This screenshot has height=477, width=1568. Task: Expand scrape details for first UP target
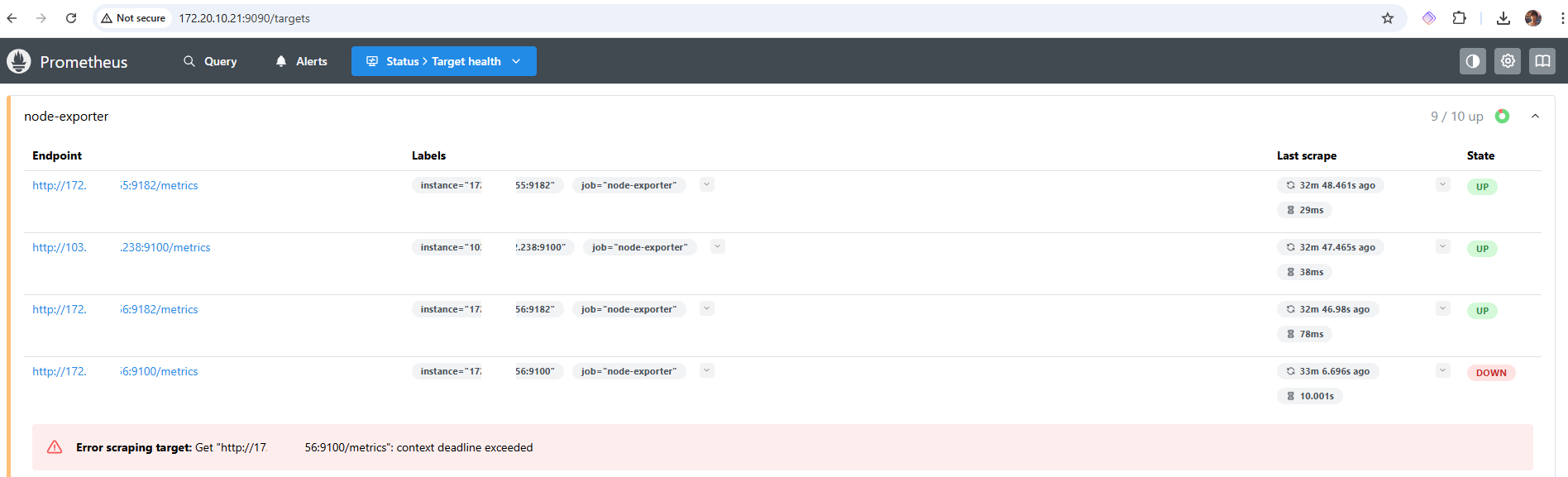point(1443,184)
